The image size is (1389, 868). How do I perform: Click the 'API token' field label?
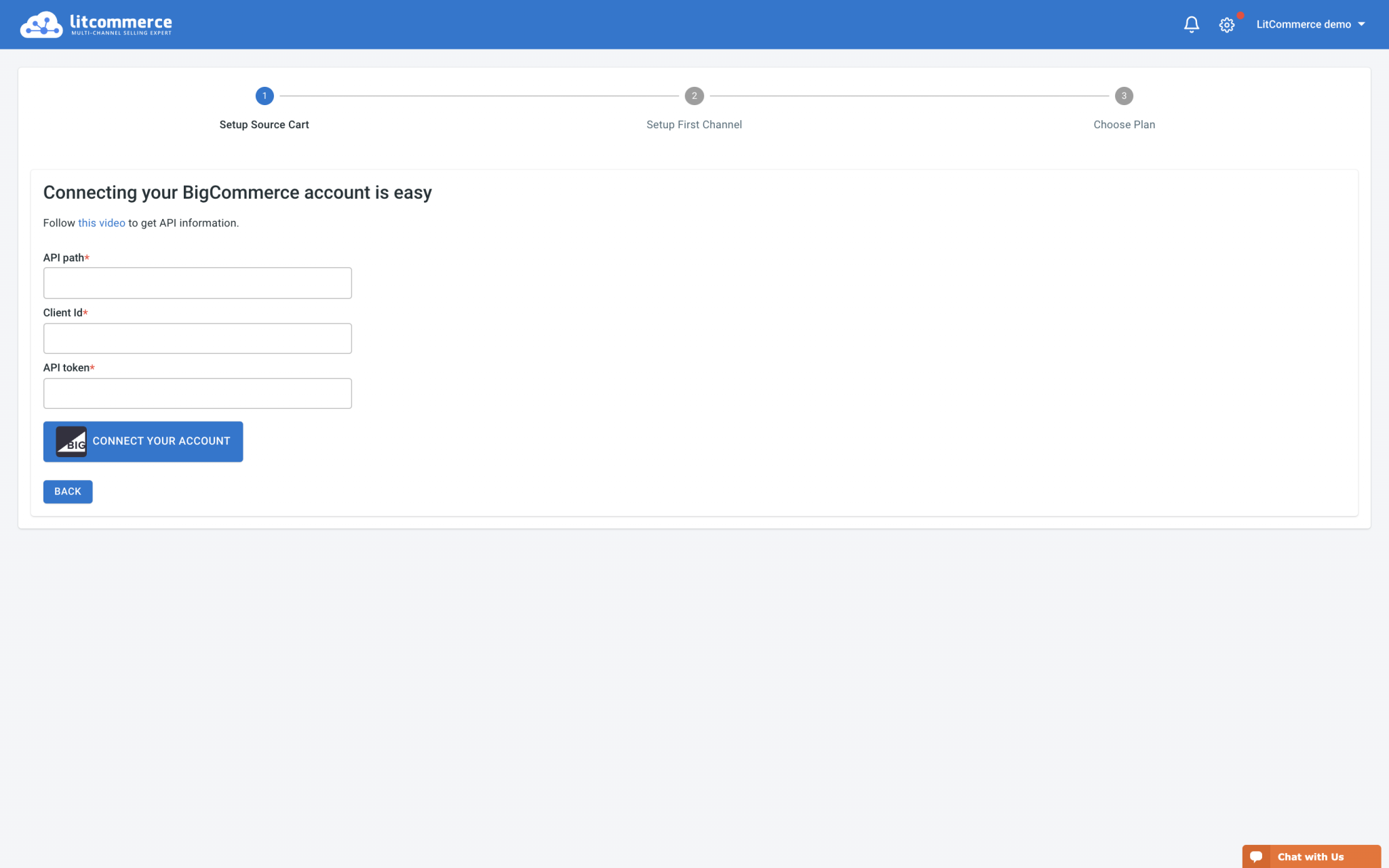pyautogui.click(x=69, y=368)
